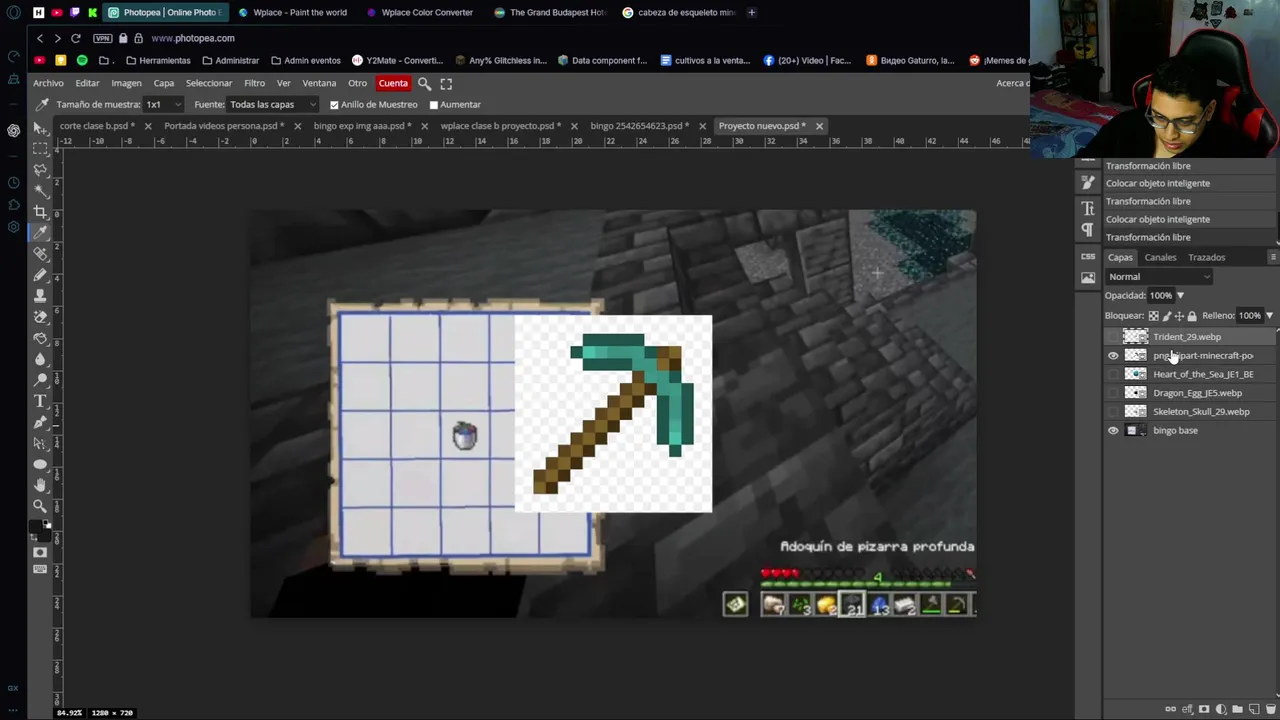Show the Heart_of_the_Sea layer

pyautogui.click(x=1113, y=375)
